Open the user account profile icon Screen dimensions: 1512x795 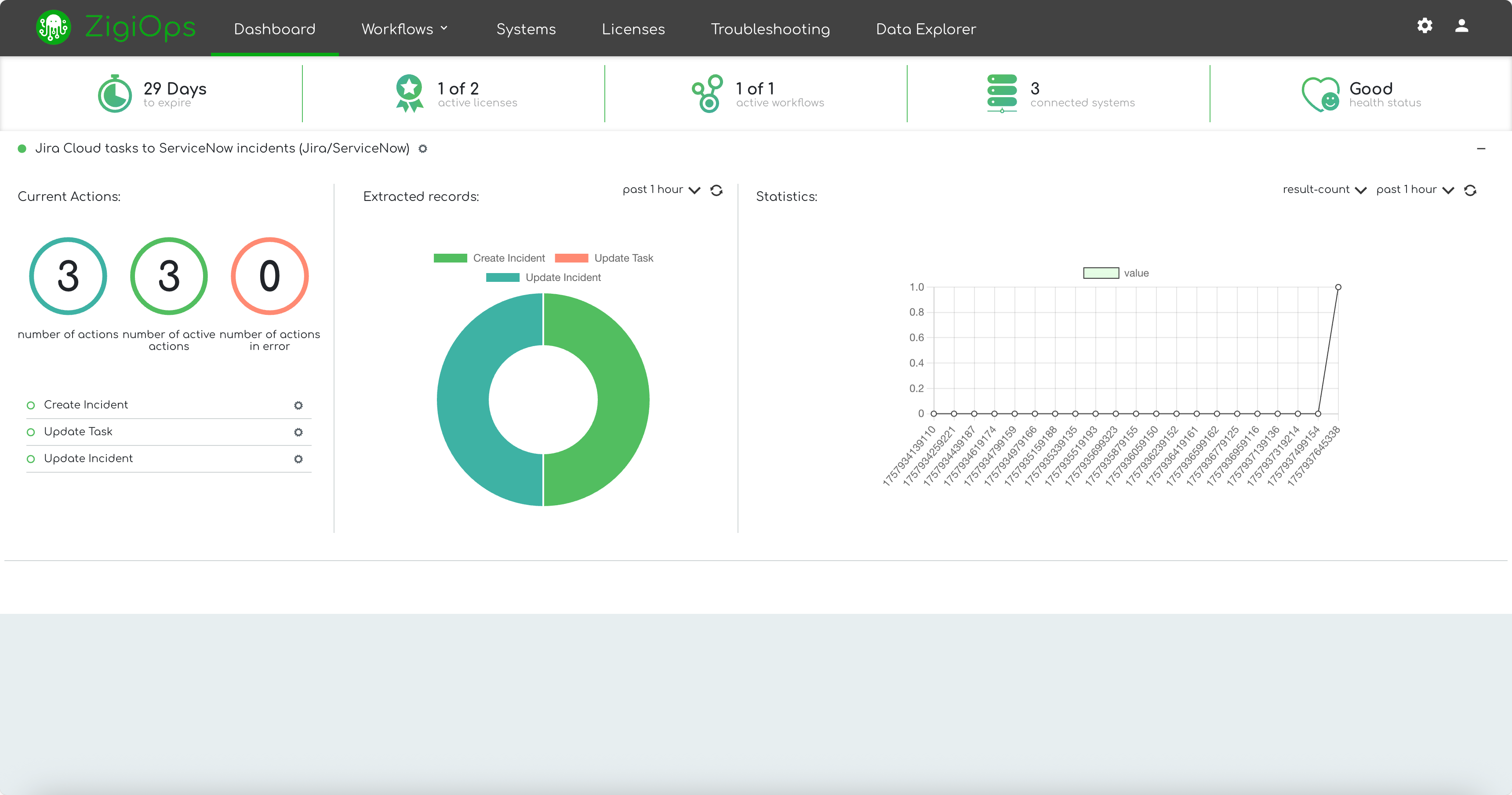pos(1461,26)
